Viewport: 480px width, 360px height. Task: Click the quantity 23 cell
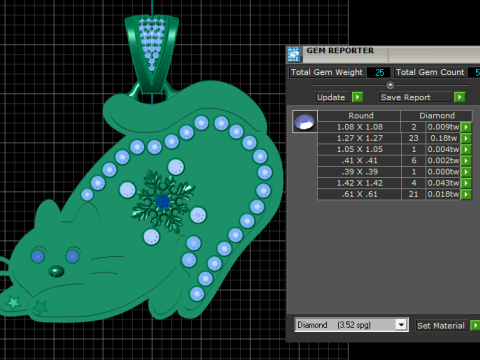[413, 138]
